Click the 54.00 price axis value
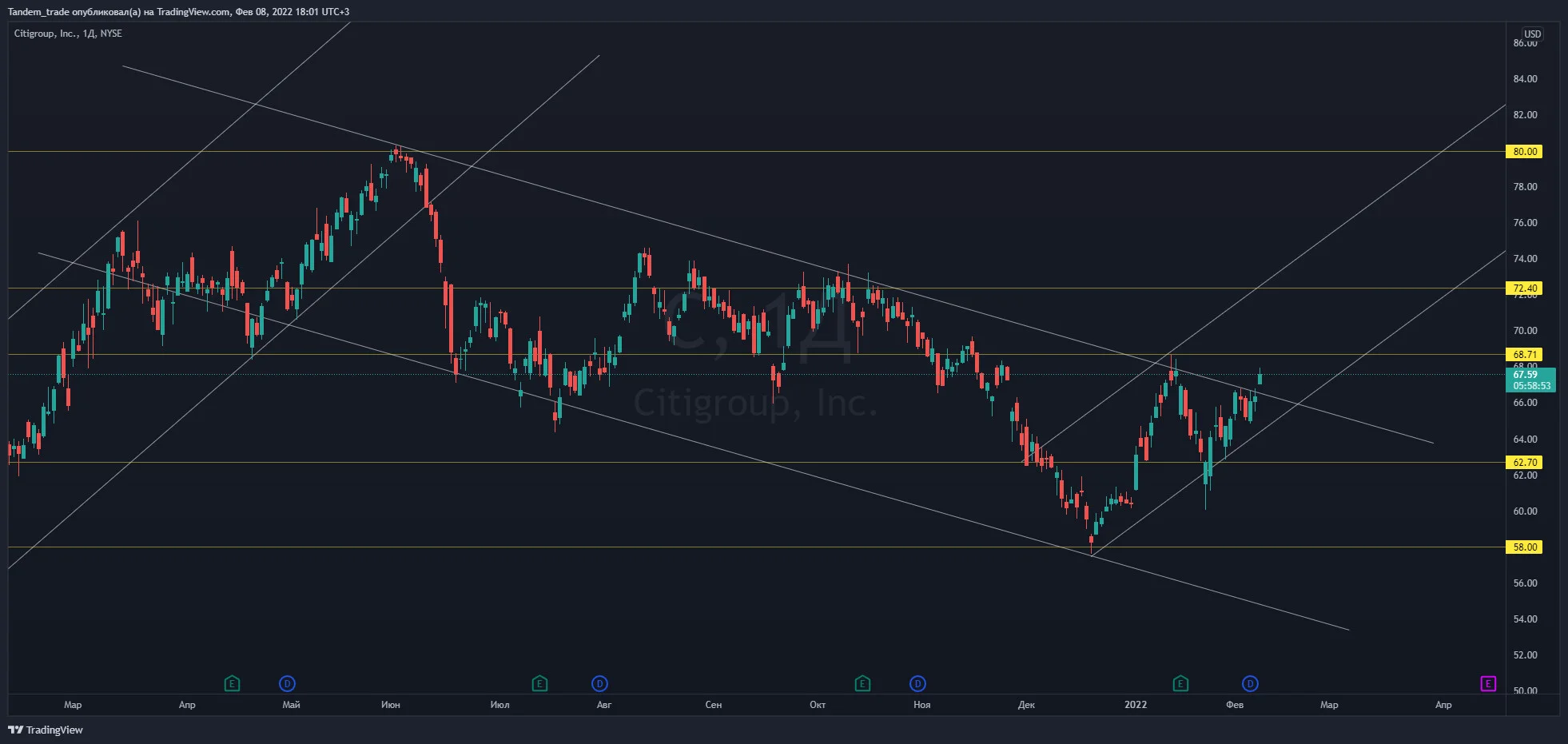Image resolution: width=1568 pixels, height=744 pixels. pos(1525,619)
